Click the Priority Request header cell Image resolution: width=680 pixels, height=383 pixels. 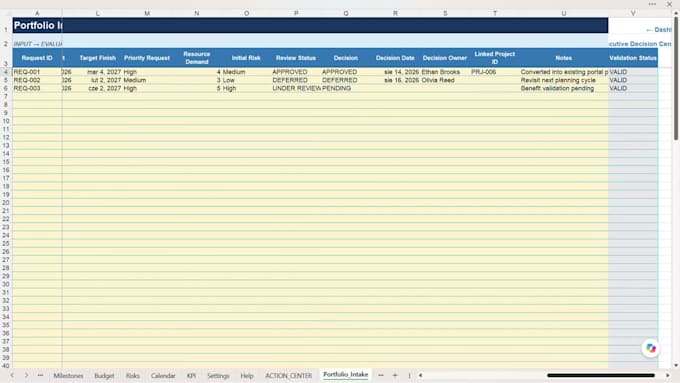click(x=147, y=58)
